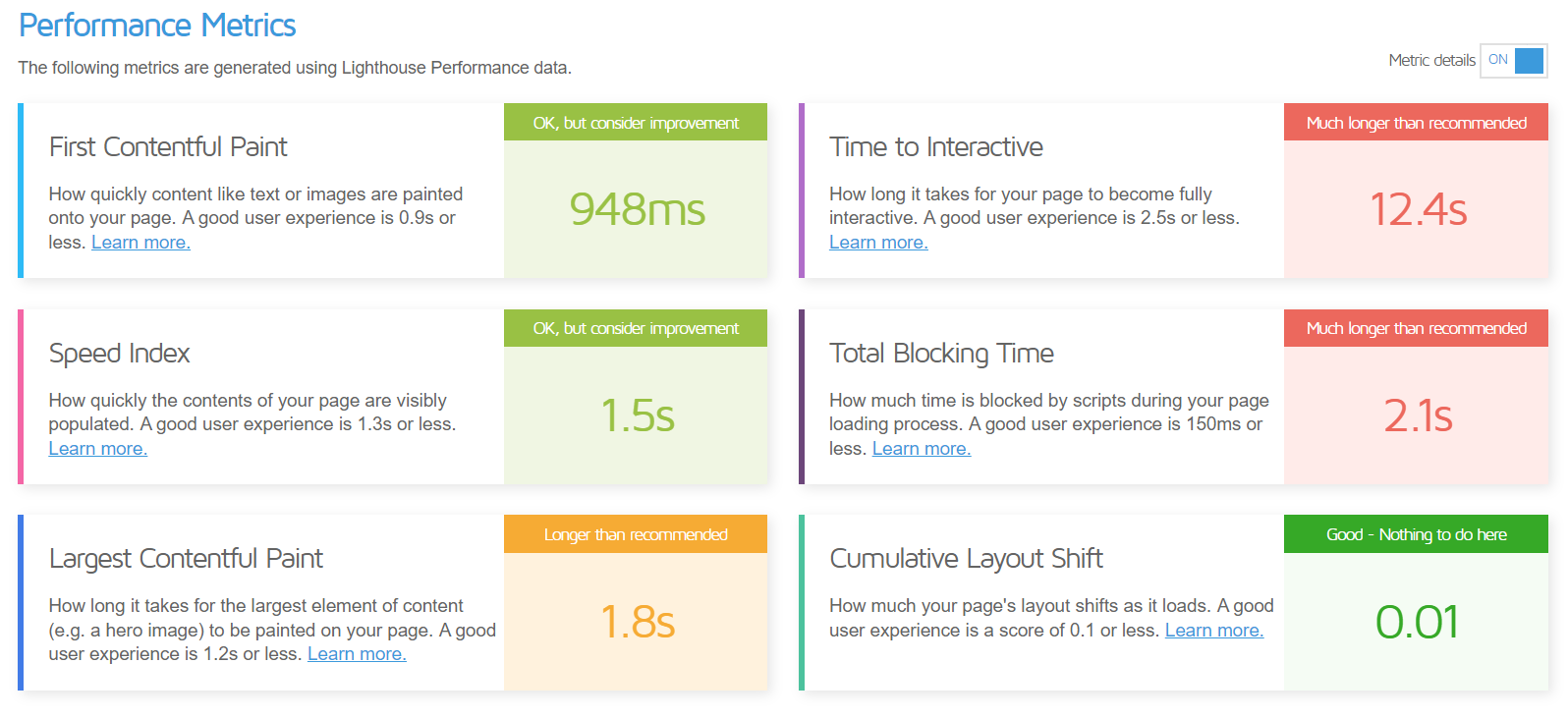Click Much longer than recommended badge for TTI
Screen dimensions: 1568x719
pyautogui.click(x=1416, y=122)
